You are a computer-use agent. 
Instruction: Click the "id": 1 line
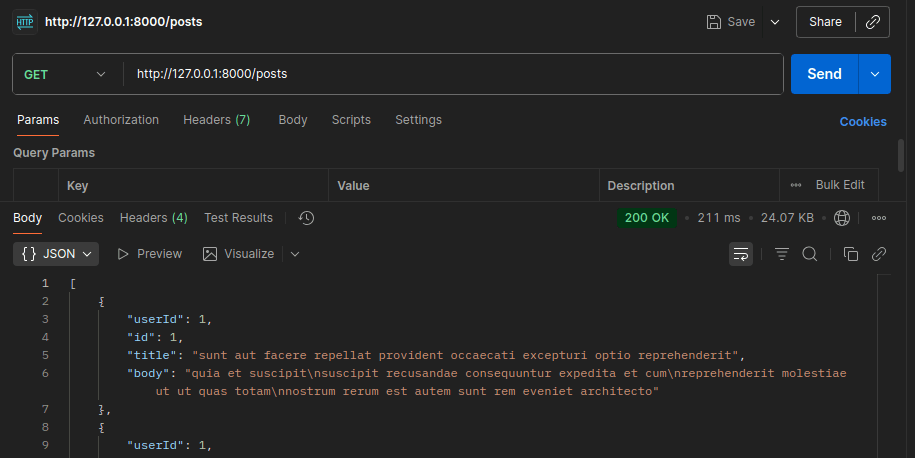155,337
